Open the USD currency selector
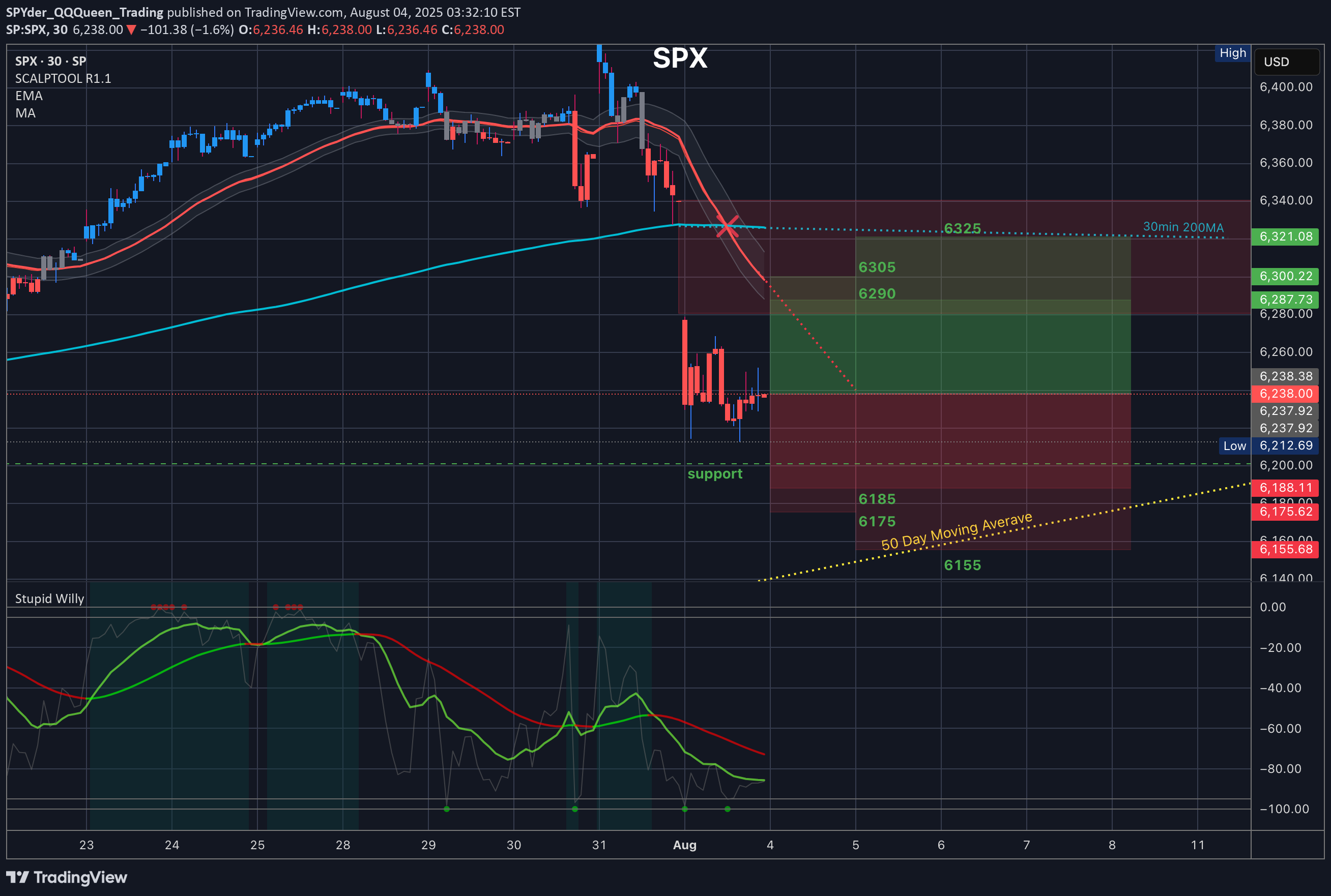This screenshot has height=896, width=1331. click(1286, 62)
